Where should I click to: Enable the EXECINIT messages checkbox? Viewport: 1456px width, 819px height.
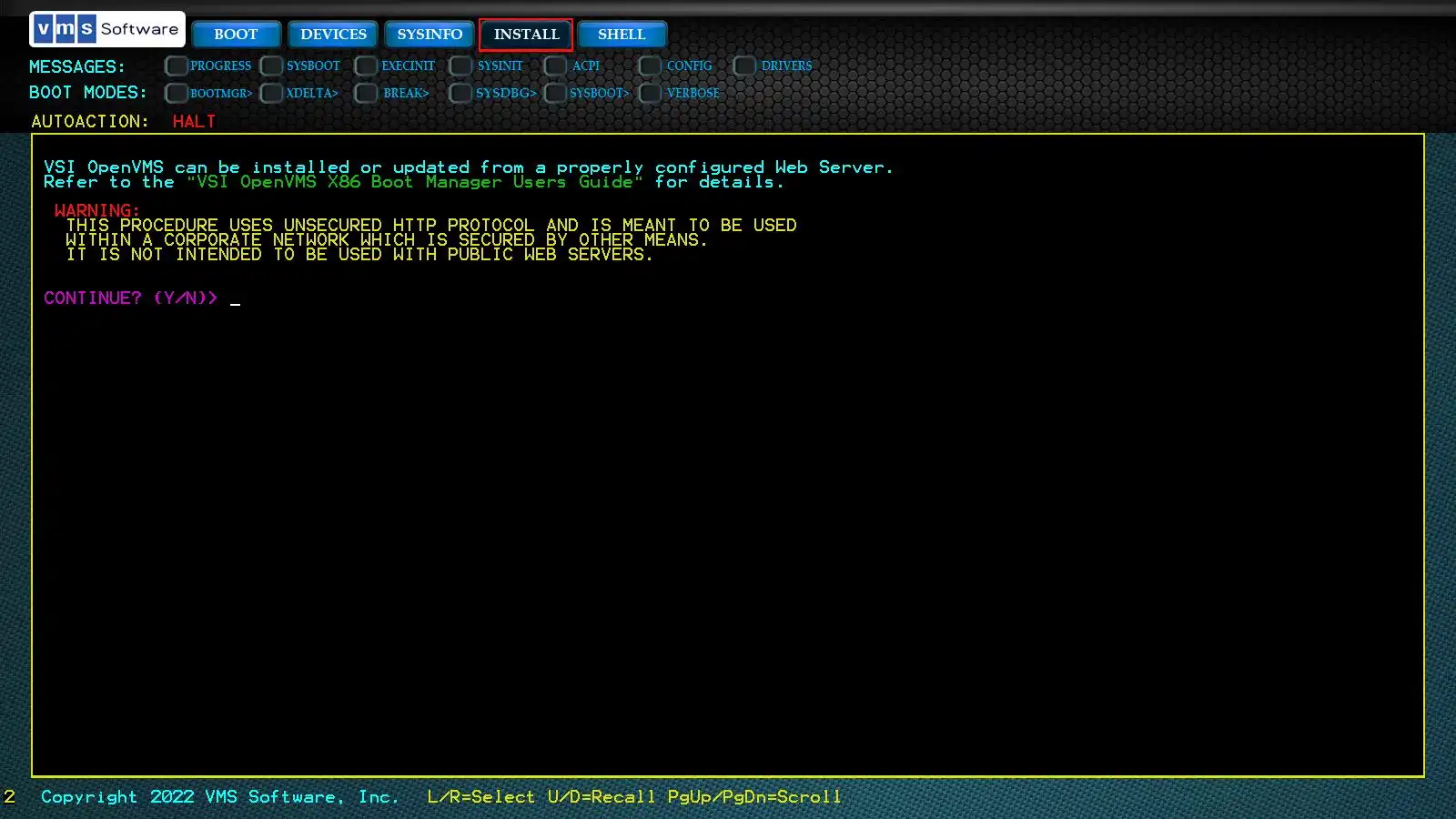pos(366,66)
